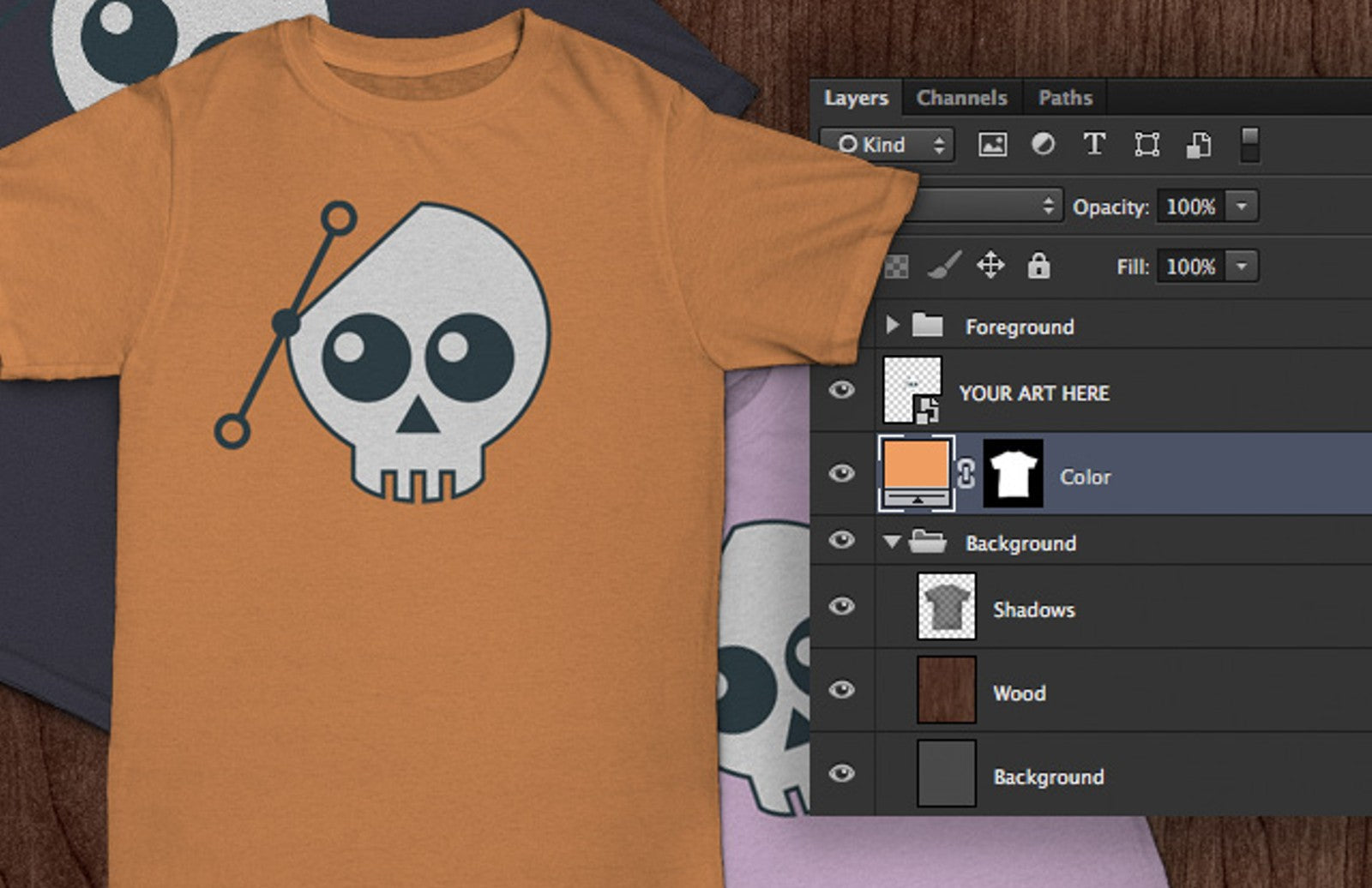The image size is (1372, 888).
Task: Filter layers by shape layers icon
Action: point(1147,144)
